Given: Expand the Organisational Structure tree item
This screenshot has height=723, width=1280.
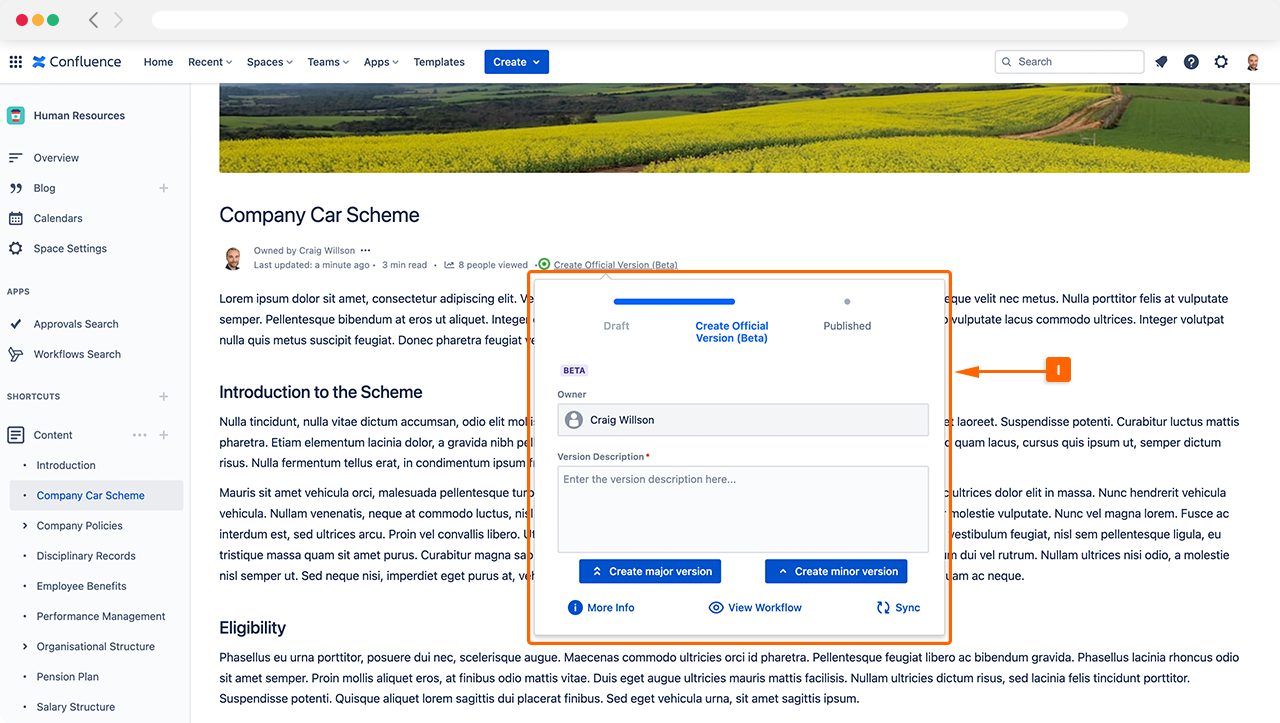Looking at the screenshot, I should (25, 647).
